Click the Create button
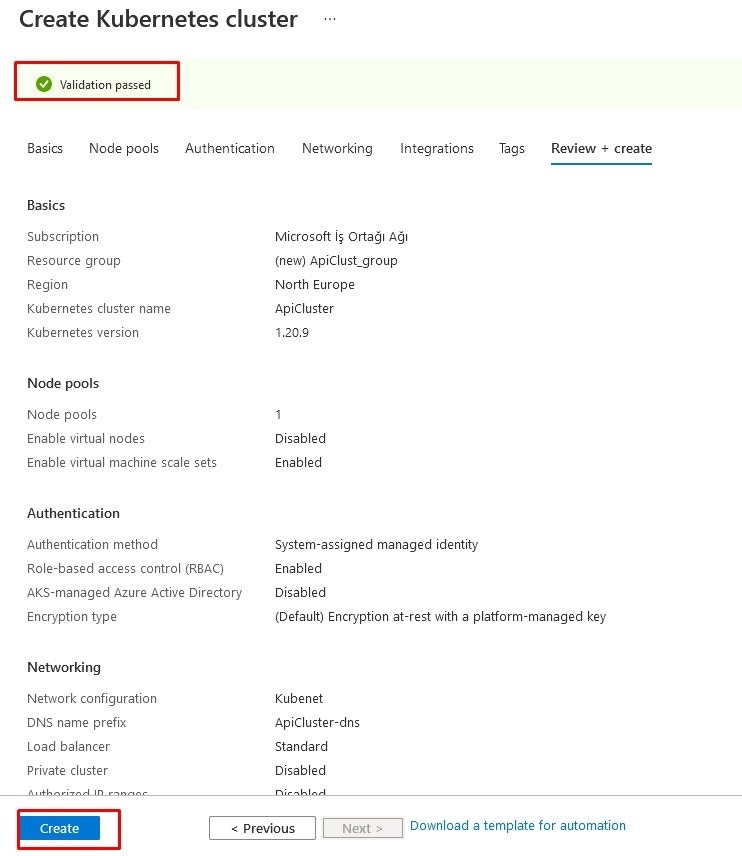The image size is (742, 856). [x=58, y=828]
